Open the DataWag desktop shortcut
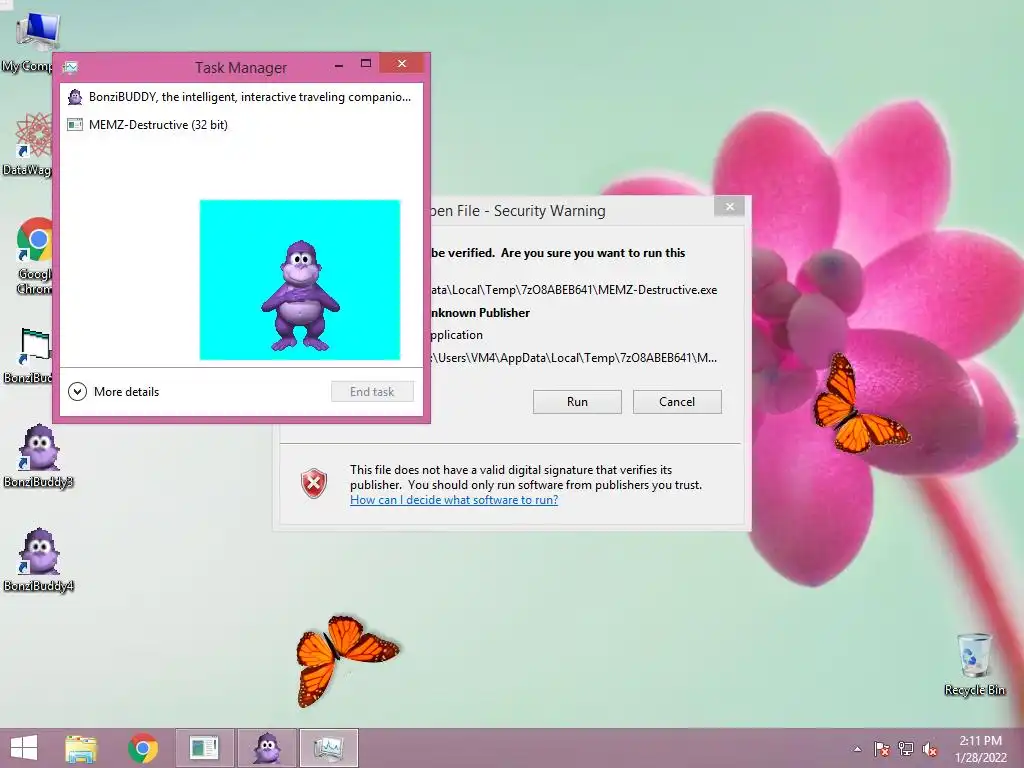 [x=29, y=144]
